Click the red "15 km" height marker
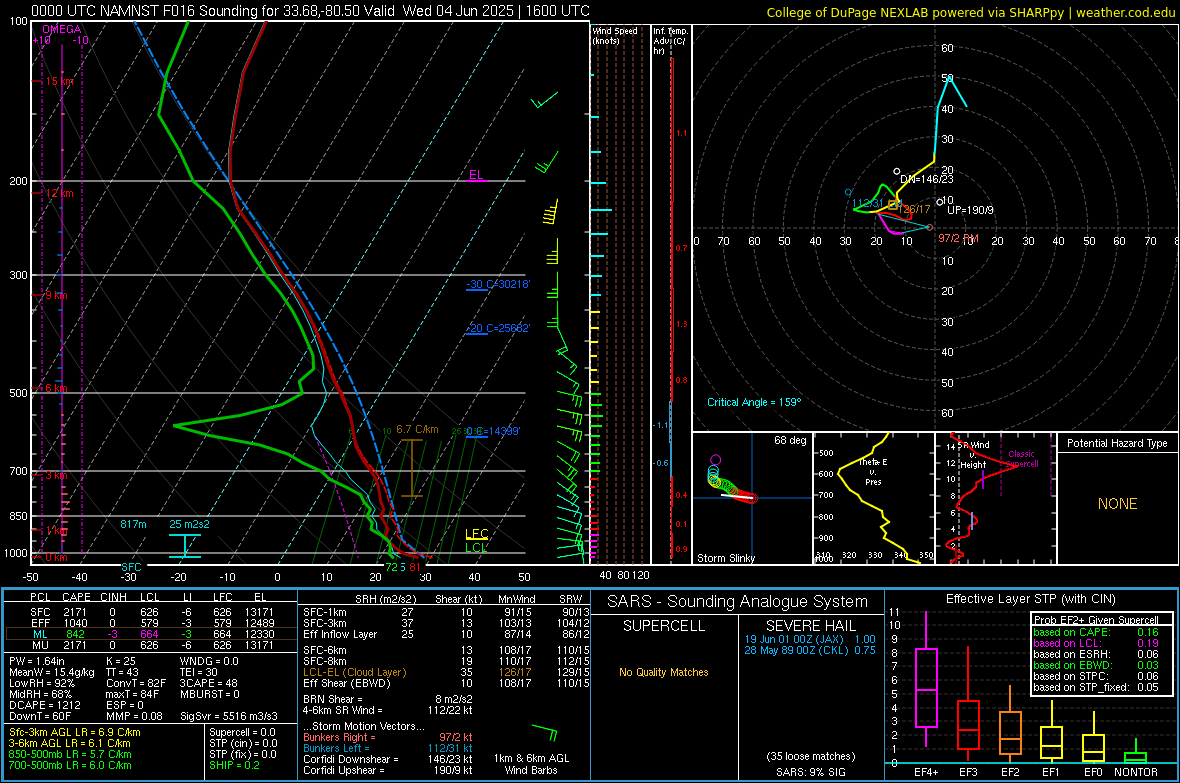The height and width of the screenshot is (783, 1180). click(59, 81)
